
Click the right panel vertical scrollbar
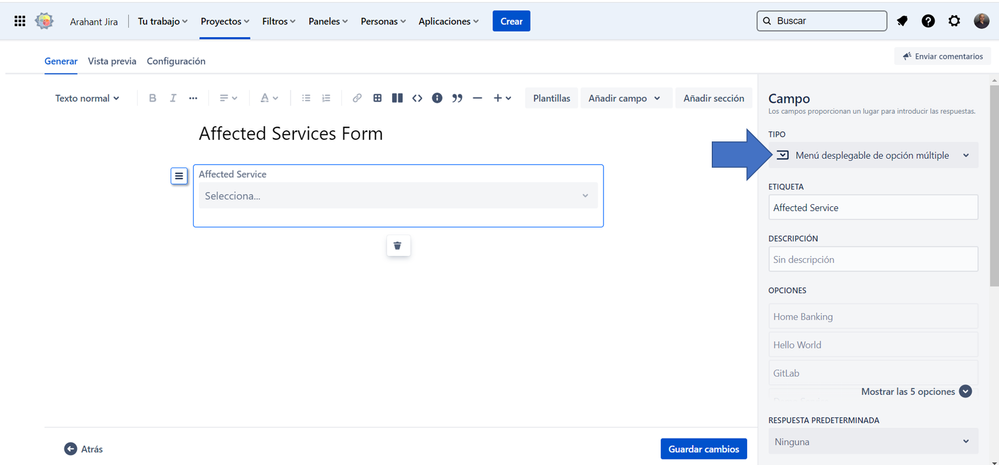click(x=994, y=185)
